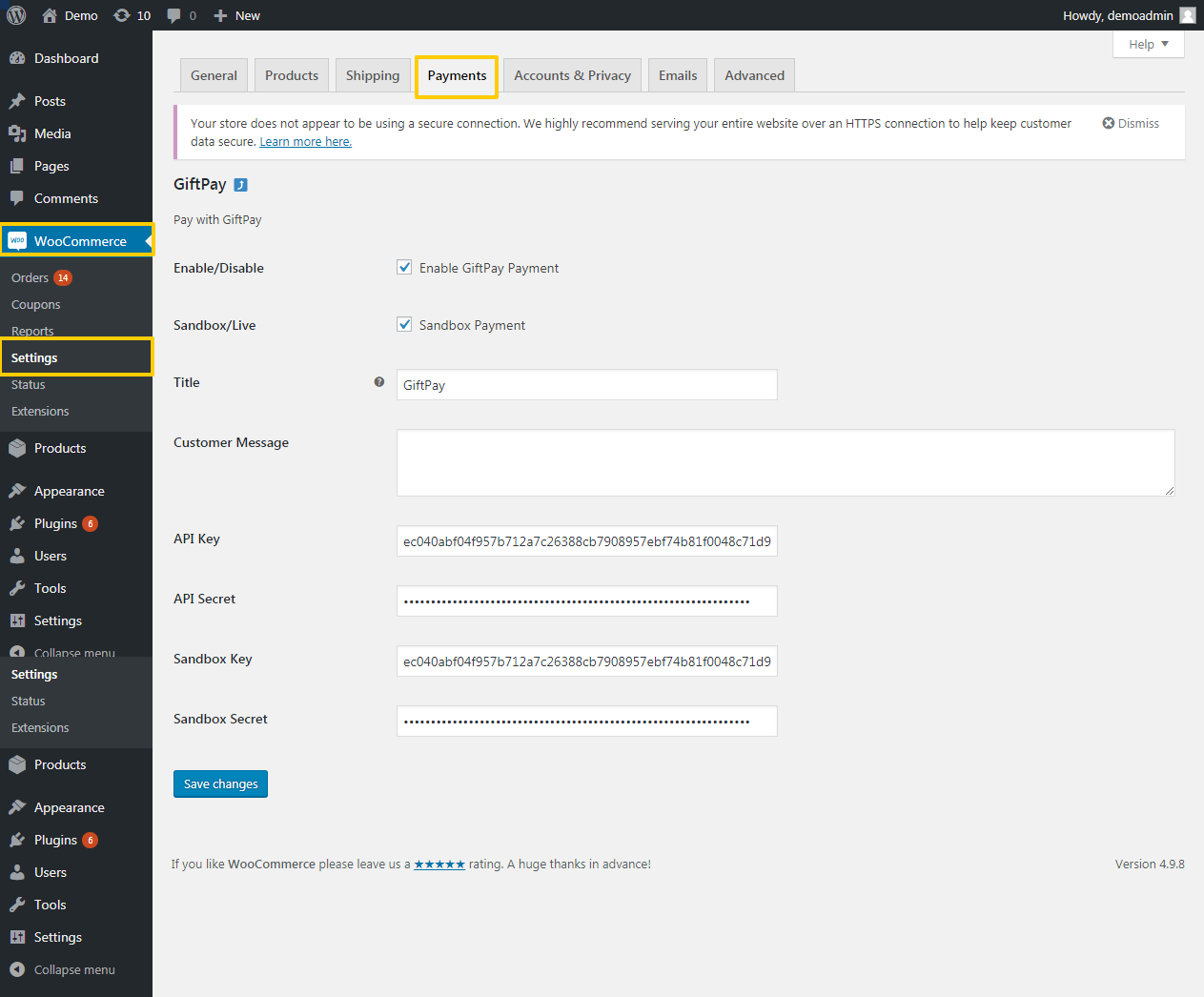Click the 'Version 4.9.8' footer text
The width and height of the screenshot is (1204, 997).
(x=1150, y=865)
